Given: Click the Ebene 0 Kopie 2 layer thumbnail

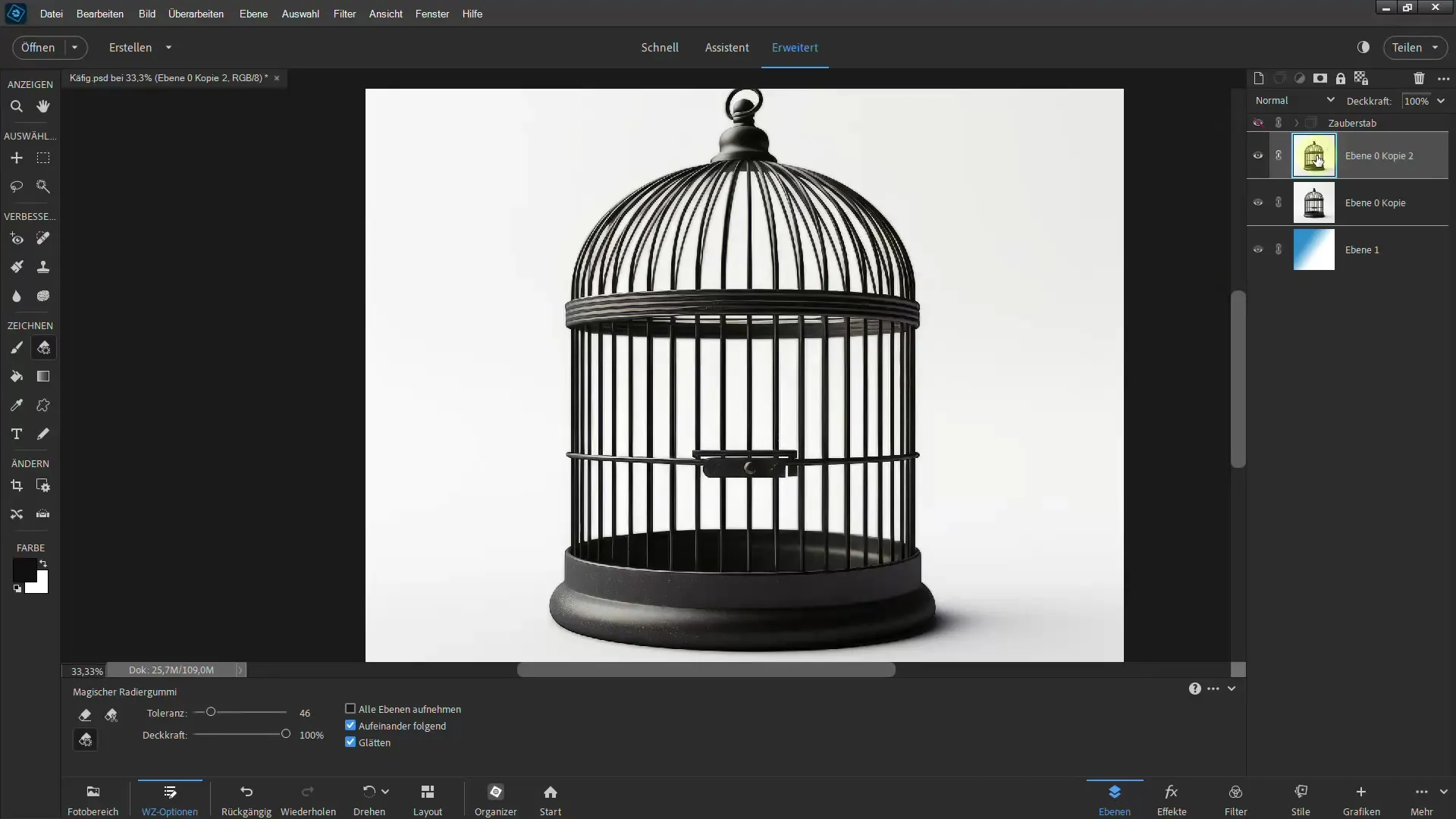Looking at the screenshot, I should point(1313,155).
